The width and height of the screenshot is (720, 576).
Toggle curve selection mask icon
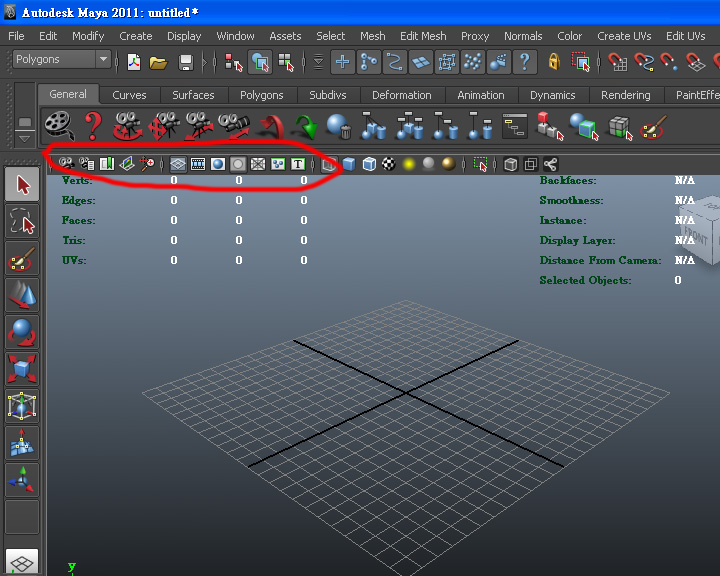[394, 62]
